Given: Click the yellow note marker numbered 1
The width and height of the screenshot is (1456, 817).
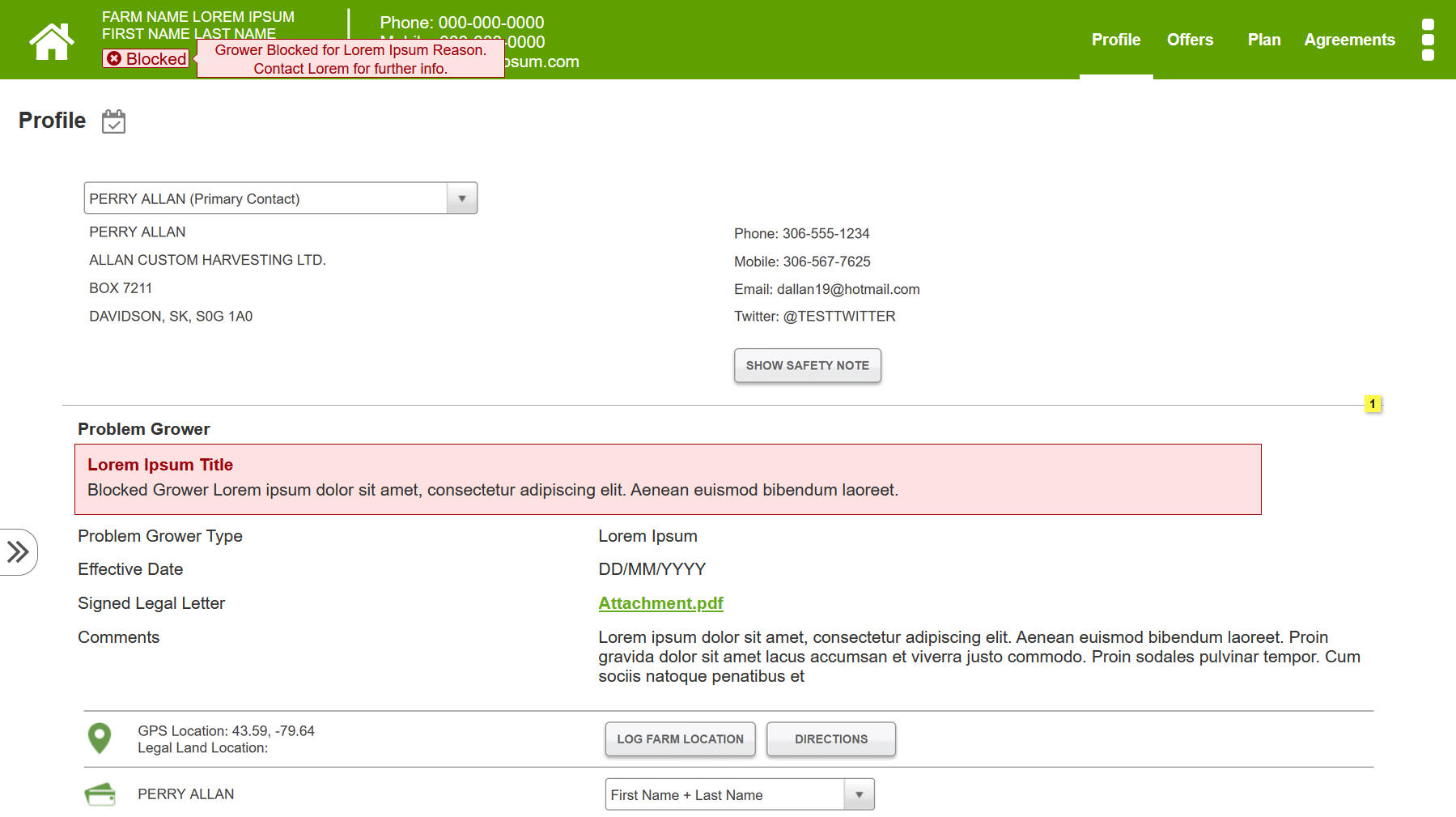Looking at the screenshot, I should tap(1372, 404).
